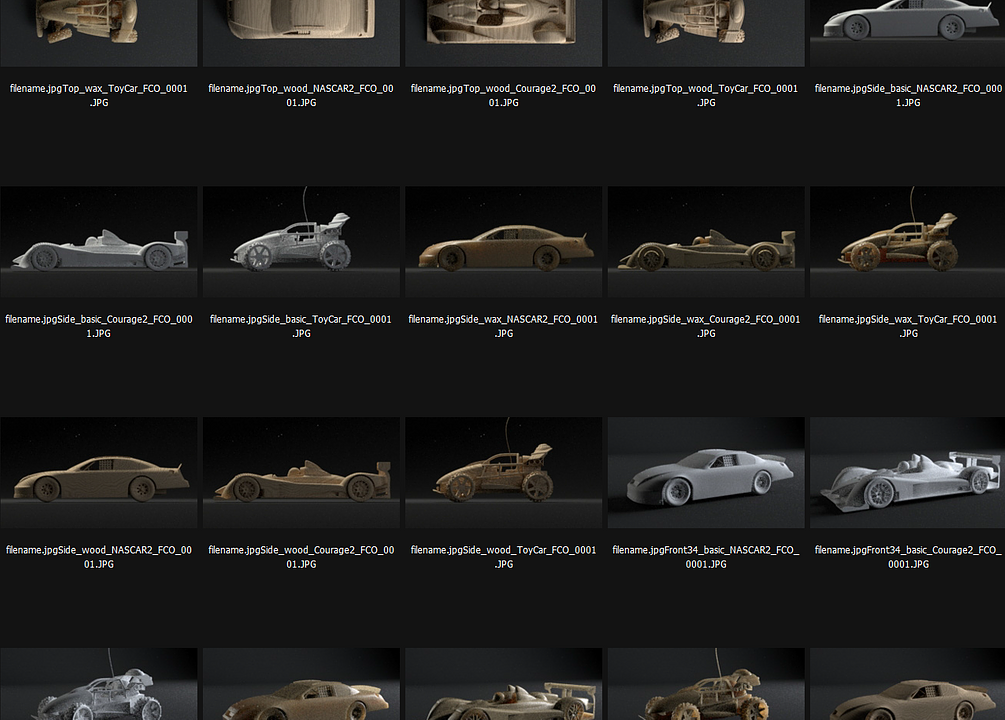Select the Side_basic_Courage2 race car thumbnail
This screenshot has width=1005, height=720.
[x=98, y=241]
